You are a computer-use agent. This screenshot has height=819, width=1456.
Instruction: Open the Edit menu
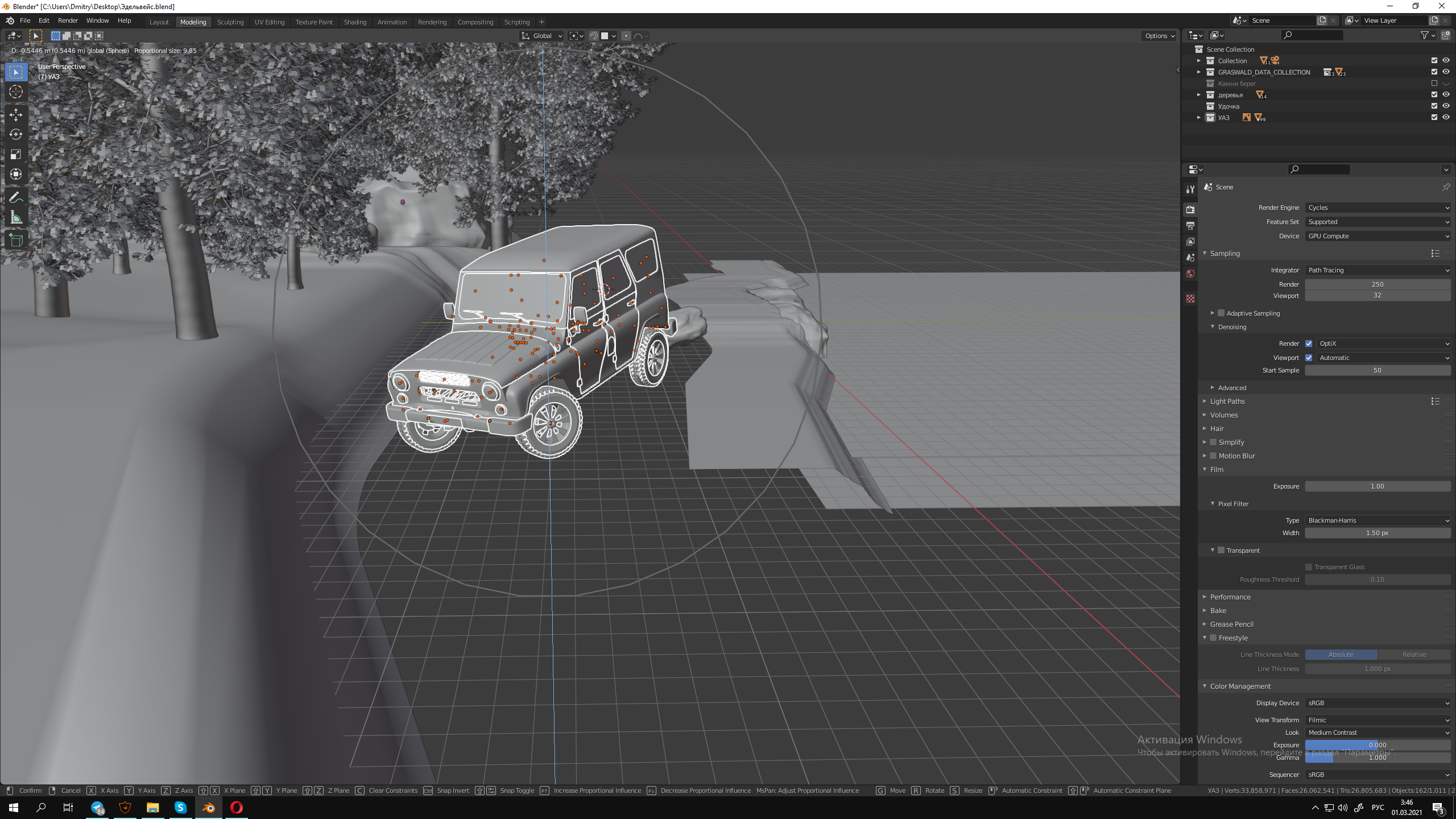[44, 20]
